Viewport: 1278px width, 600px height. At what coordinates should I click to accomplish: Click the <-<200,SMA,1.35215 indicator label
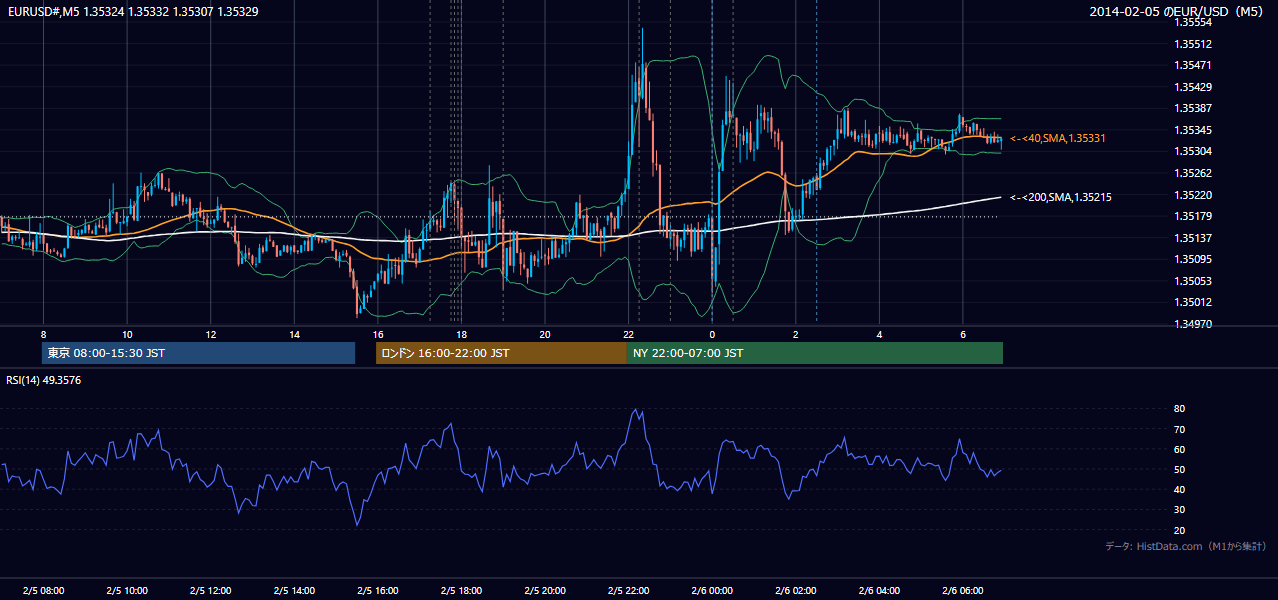pyautogui.click(x=1061, y=197)
